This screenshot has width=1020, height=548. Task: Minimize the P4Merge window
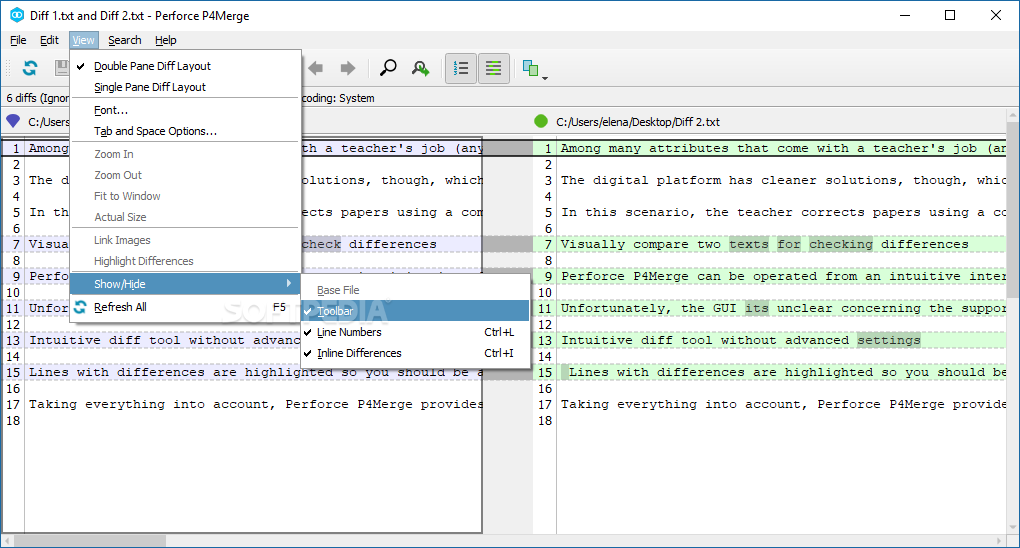tap(905, 15)
